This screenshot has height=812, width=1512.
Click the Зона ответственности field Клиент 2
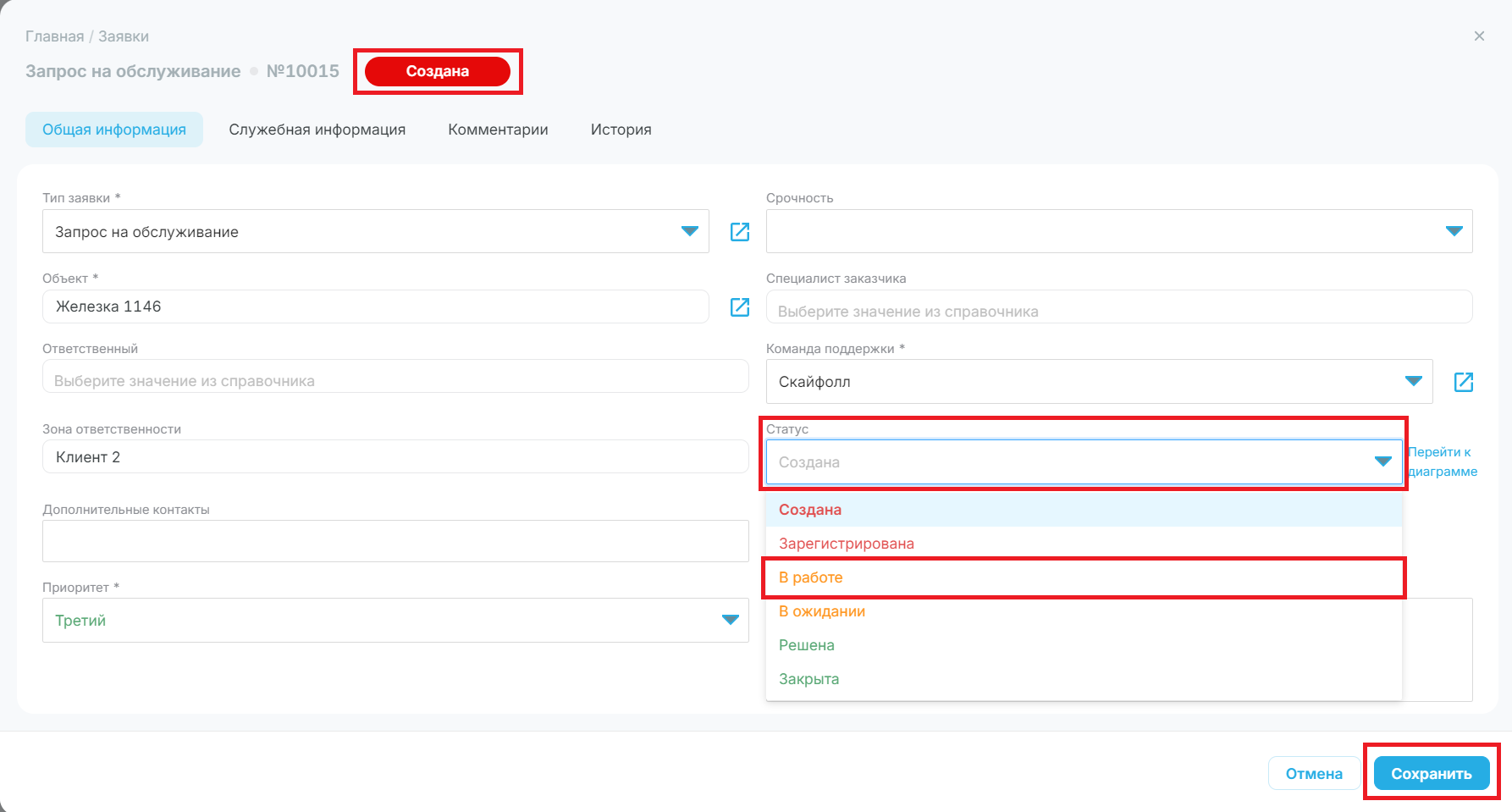[x=395, y=456]
